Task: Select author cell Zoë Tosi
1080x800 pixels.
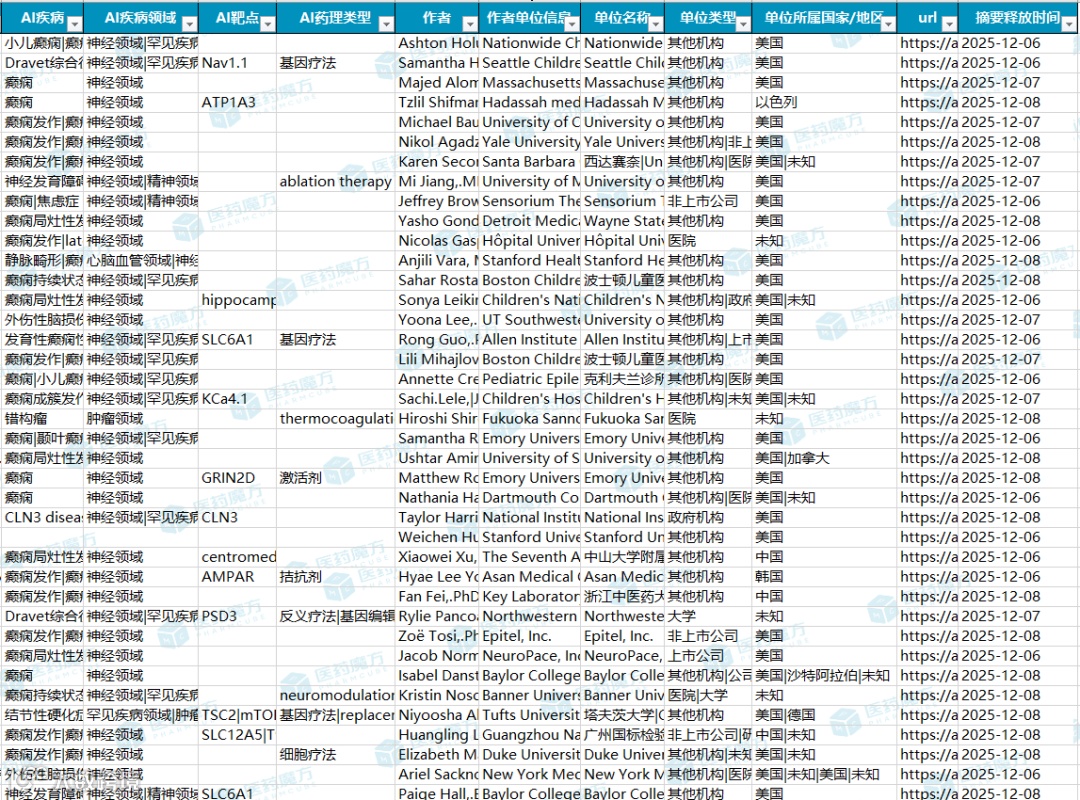Action: (437, 636)
